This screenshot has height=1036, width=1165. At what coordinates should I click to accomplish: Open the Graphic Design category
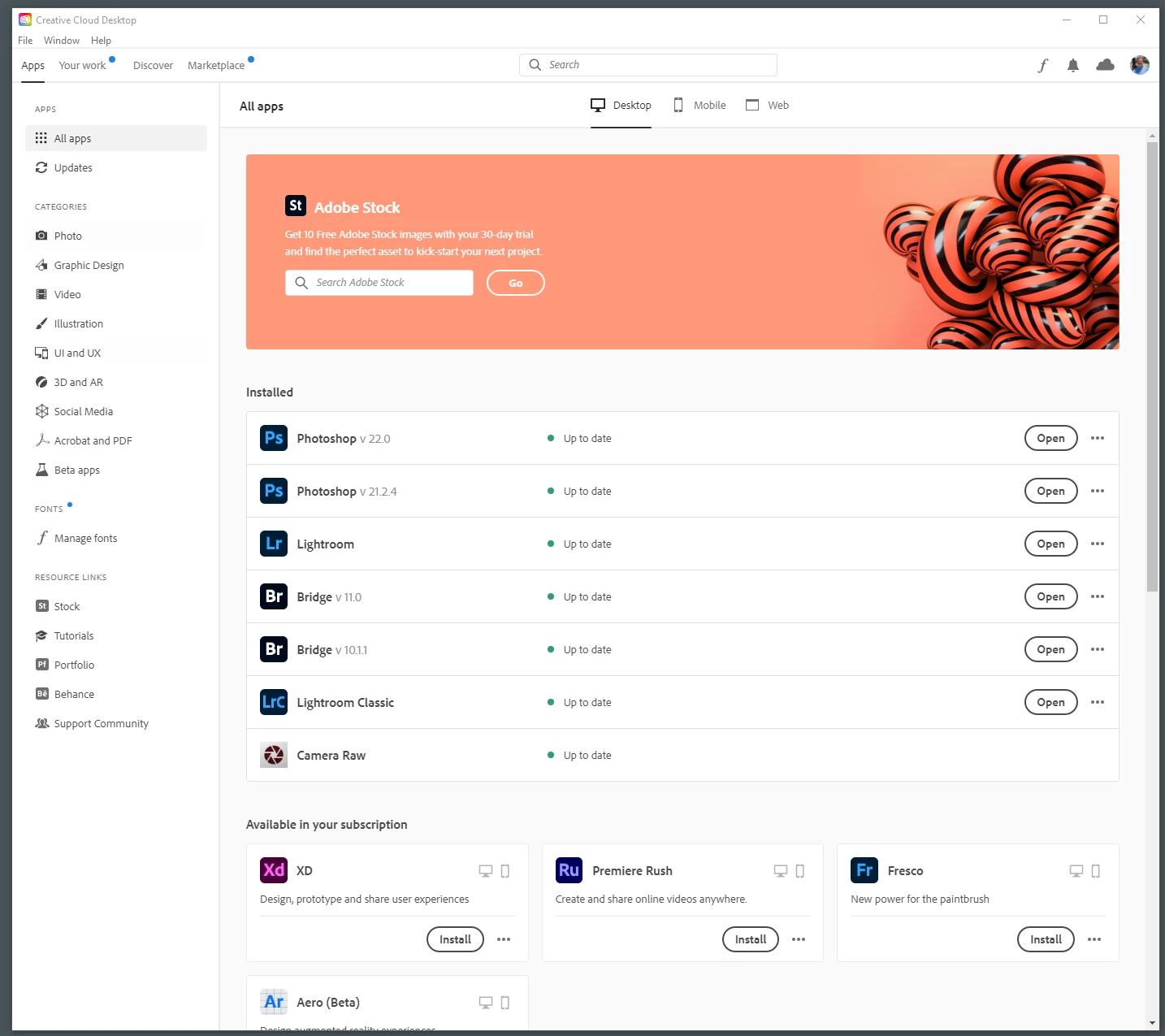(115, 265)
